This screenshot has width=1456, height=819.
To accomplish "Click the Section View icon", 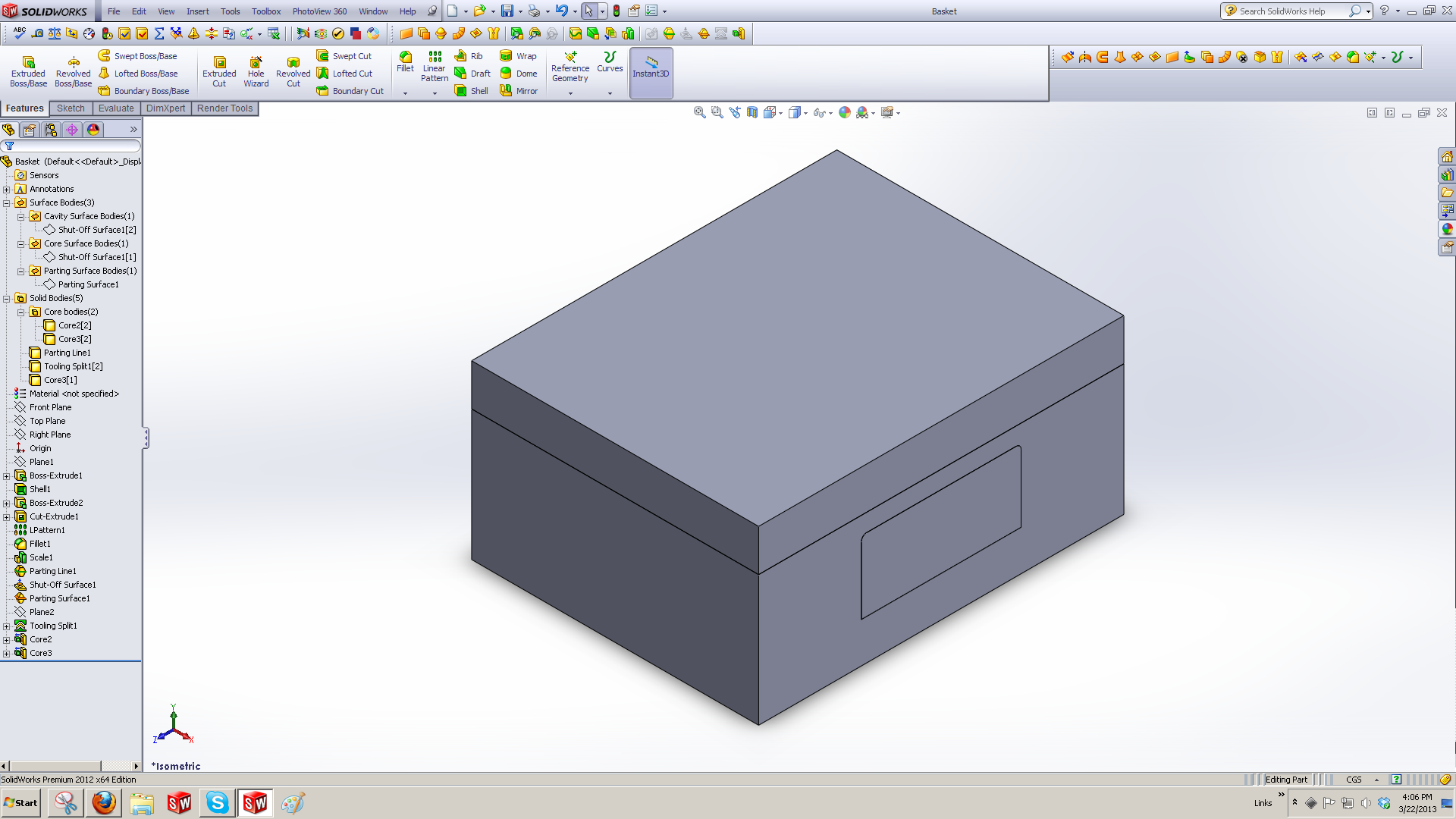I will pos(752,112).
